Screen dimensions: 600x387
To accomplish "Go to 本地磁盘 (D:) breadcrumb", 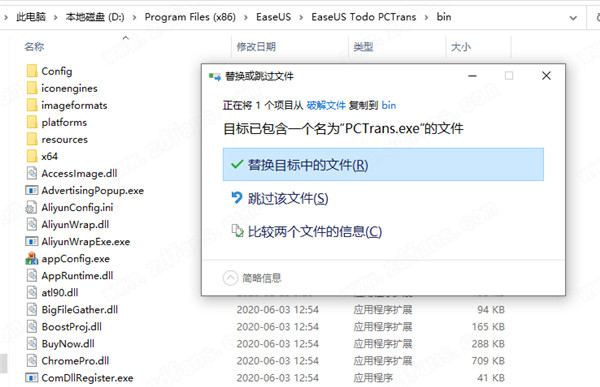I will coord(95,17).
